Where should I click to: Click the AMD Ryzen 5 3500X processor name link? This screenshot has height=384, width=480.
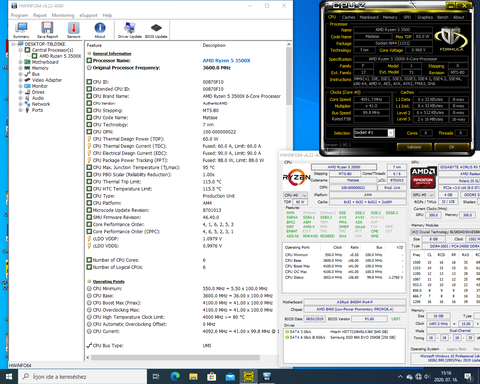point(226,60)
